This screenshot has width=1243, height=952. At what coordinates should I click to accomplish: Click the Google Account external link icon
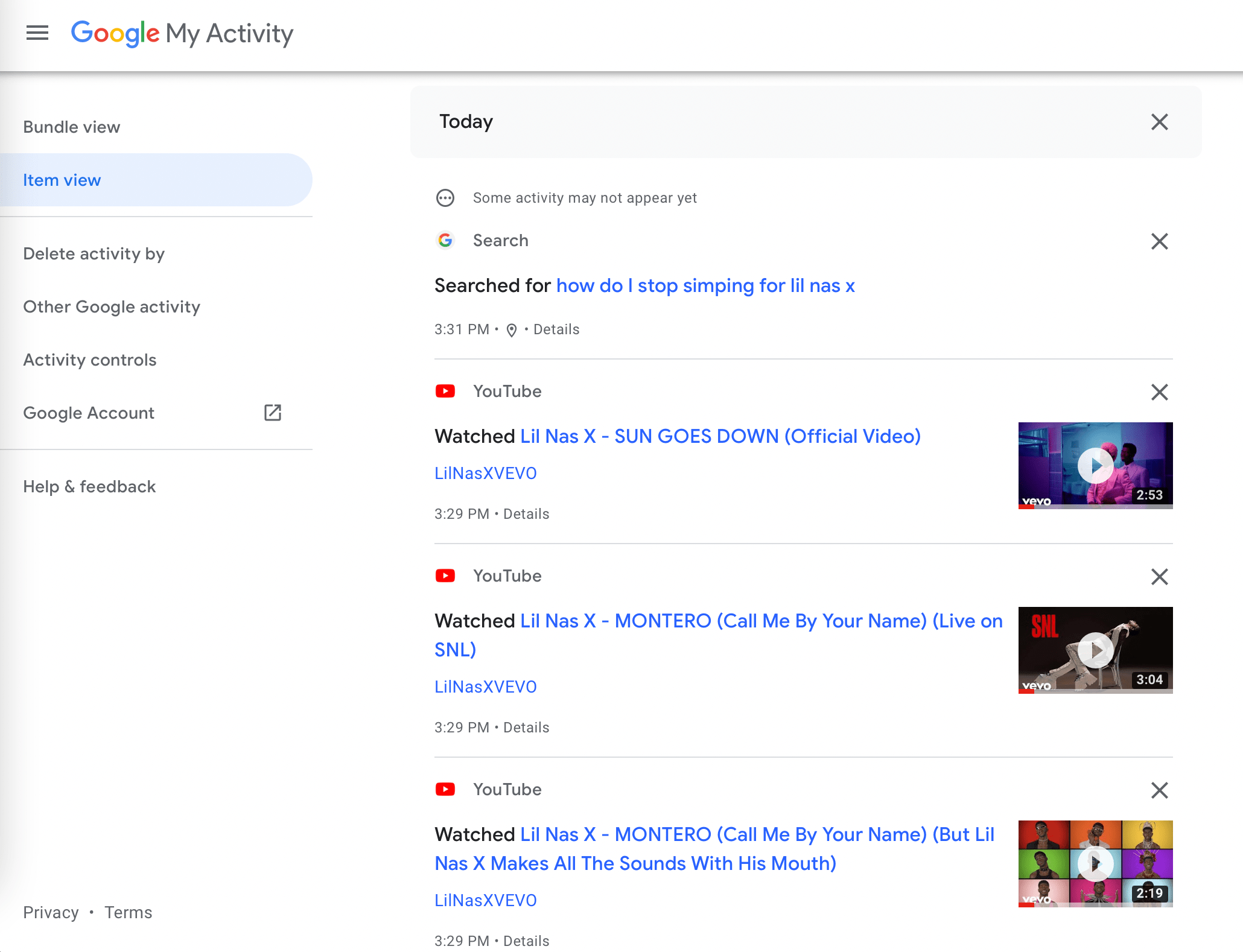pos(273,413)
